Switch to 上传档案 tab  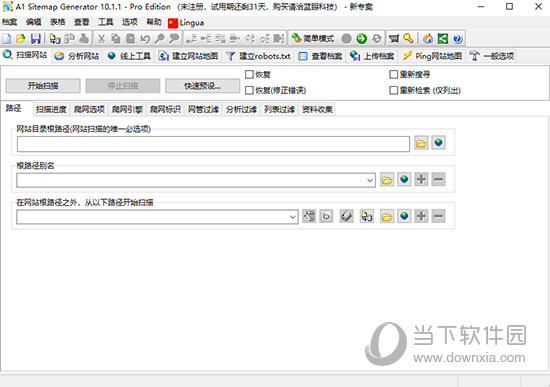point(372,56)
